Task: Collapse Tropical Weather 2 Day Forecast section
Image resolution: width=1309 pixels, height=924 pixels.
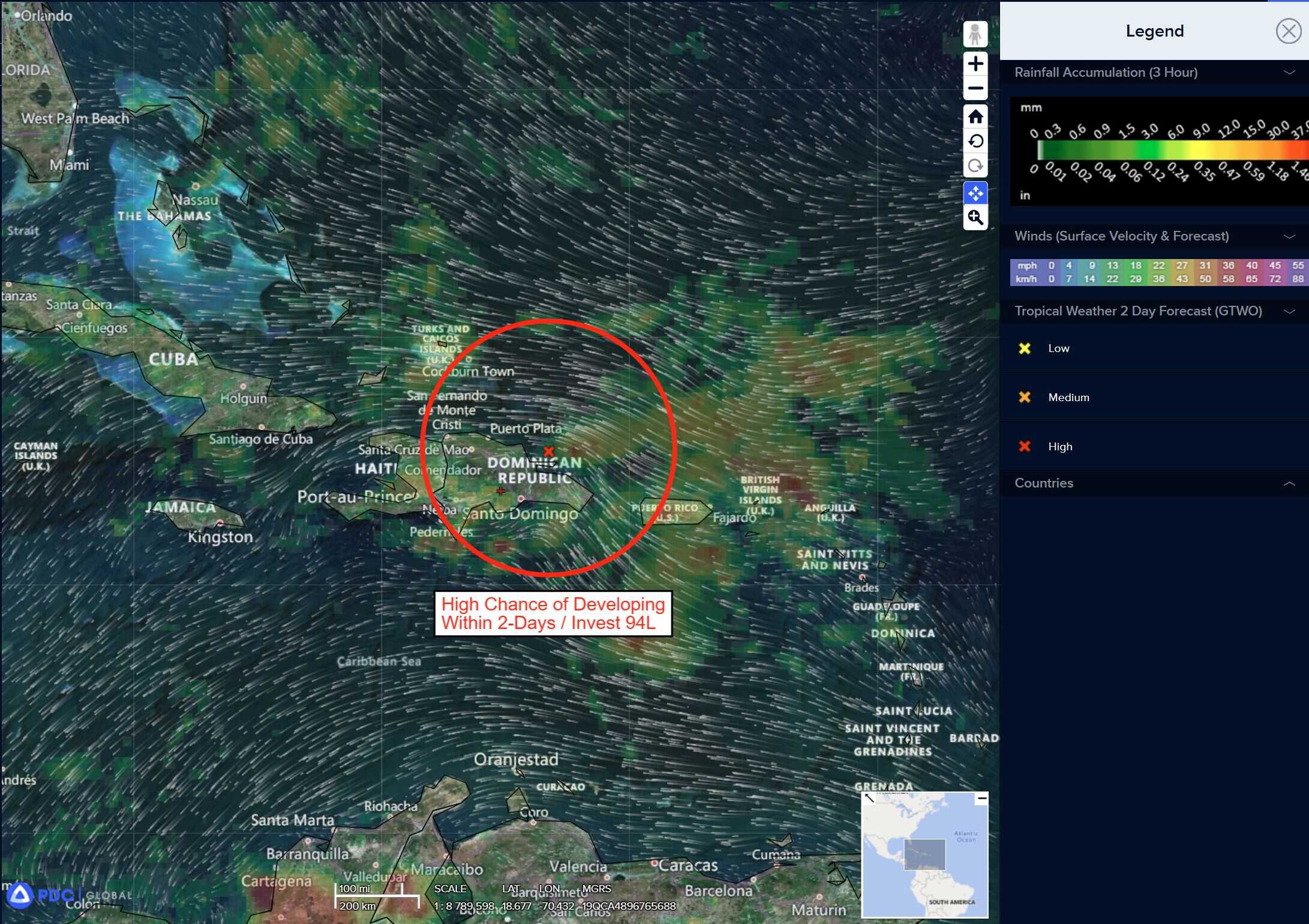Action: coord(1289,311)
